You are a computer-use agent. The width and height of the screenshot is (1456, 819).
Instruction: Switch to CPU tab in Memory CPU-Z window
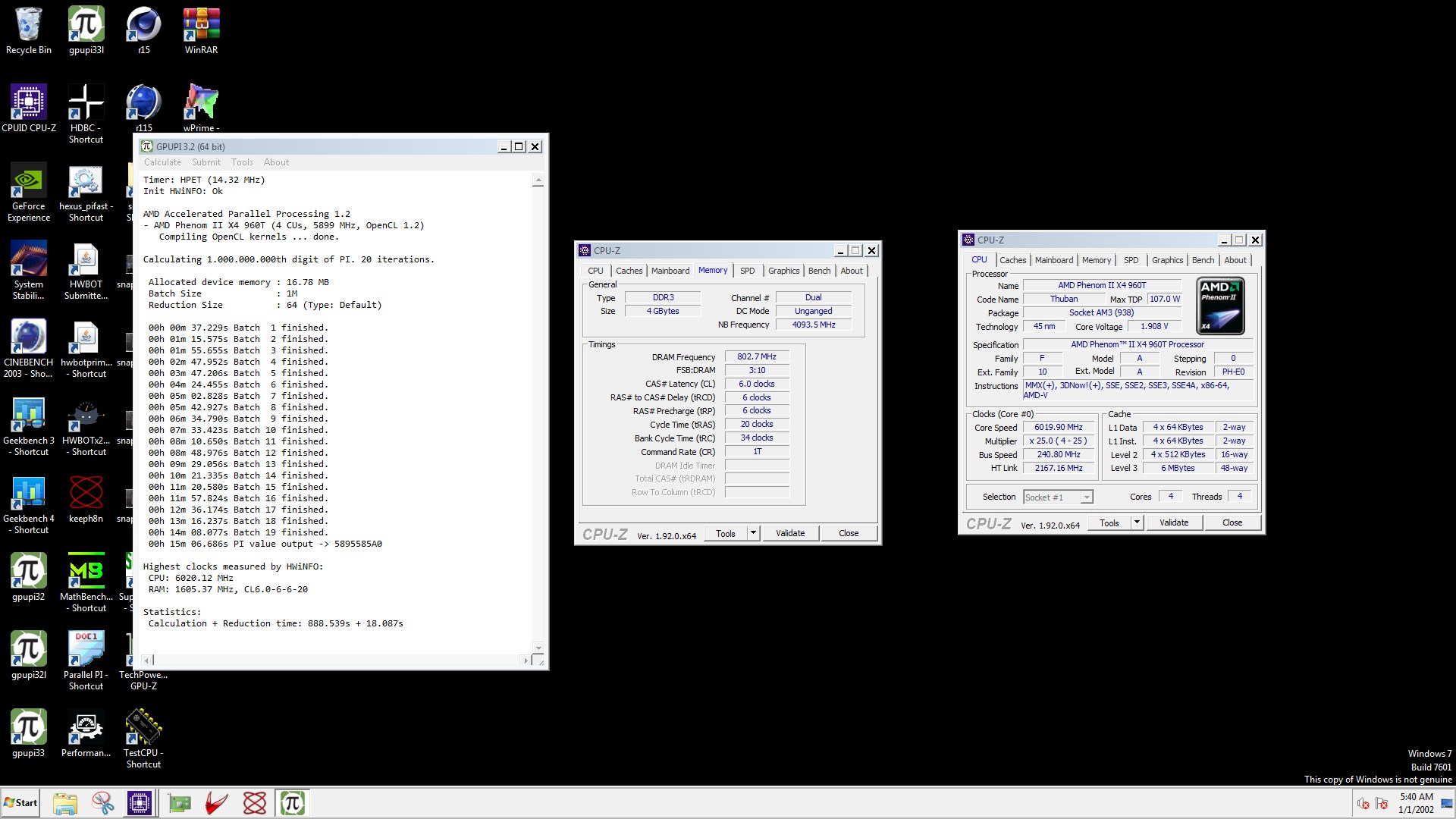click(x=595, y=271)
